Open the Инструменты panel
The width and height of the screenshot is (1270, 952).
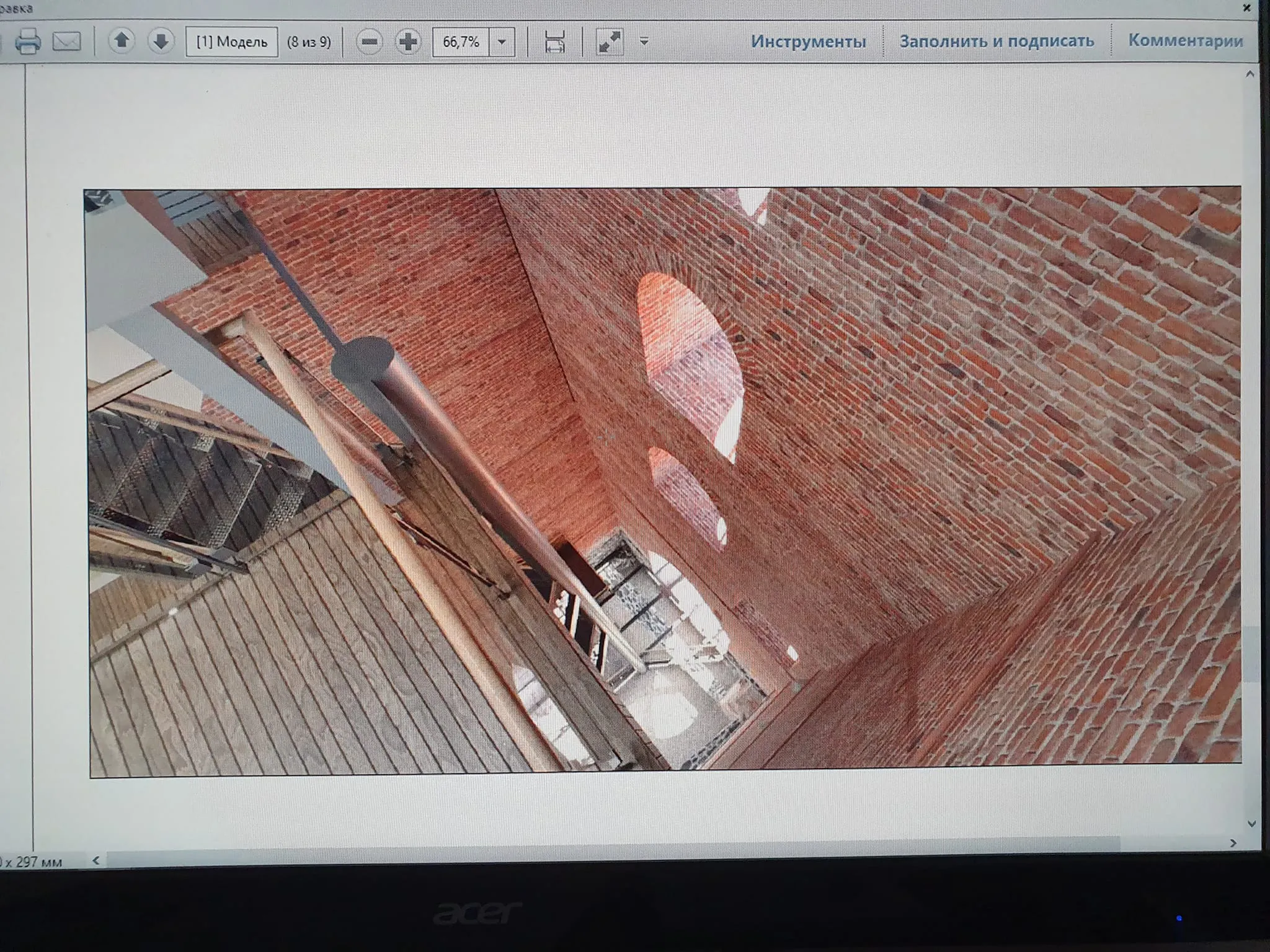tap(808, 41)
